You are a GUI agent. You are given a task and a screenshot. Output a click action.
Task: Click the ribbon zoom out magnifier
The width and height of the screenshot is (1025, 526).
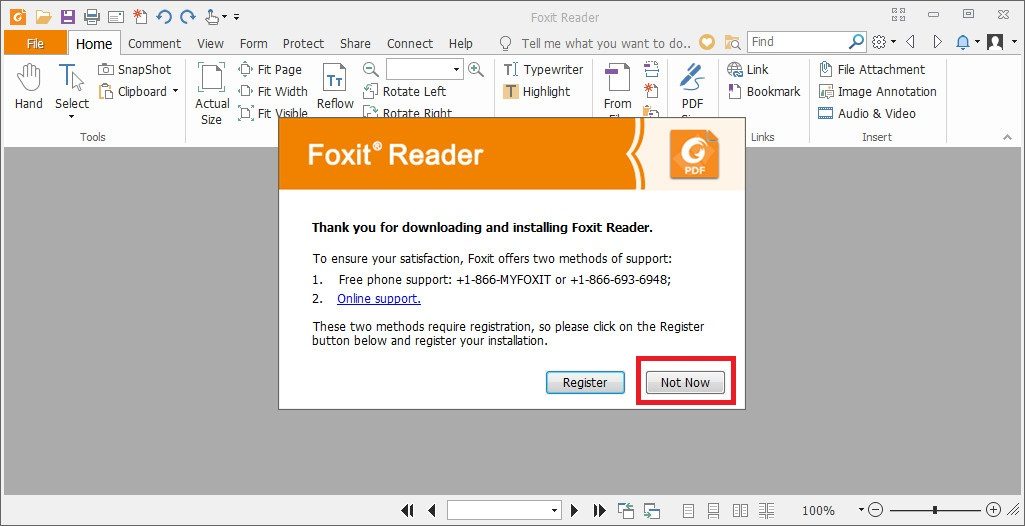click(371, 69)
